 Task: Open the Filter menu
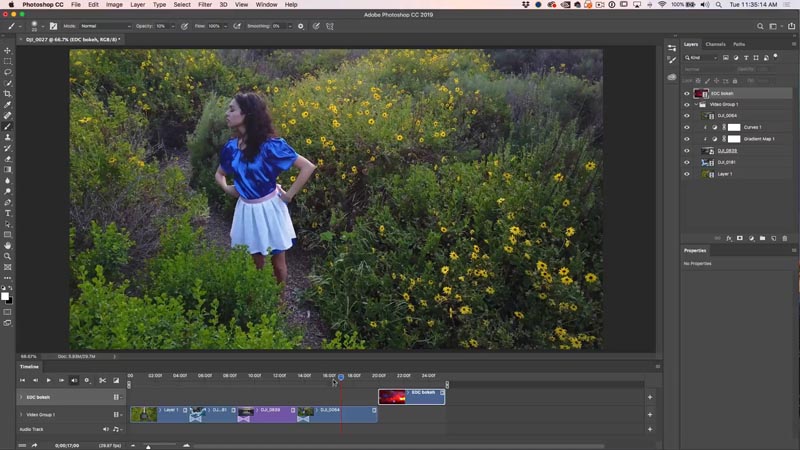tap(204, 5)
